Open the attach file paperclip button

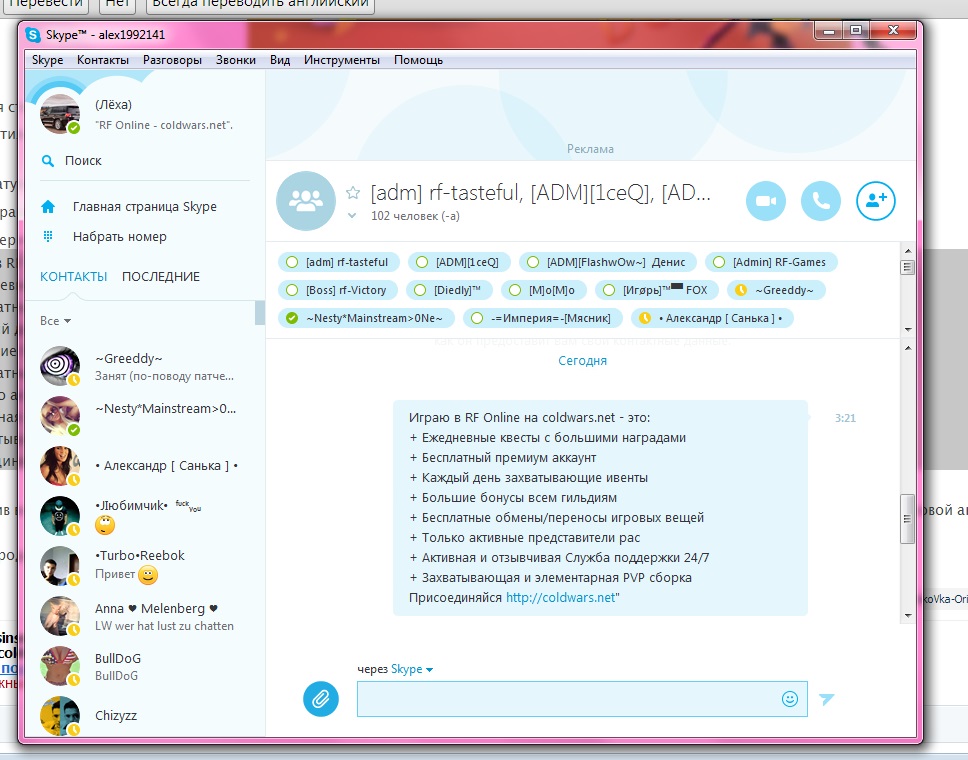coord(320,699)
